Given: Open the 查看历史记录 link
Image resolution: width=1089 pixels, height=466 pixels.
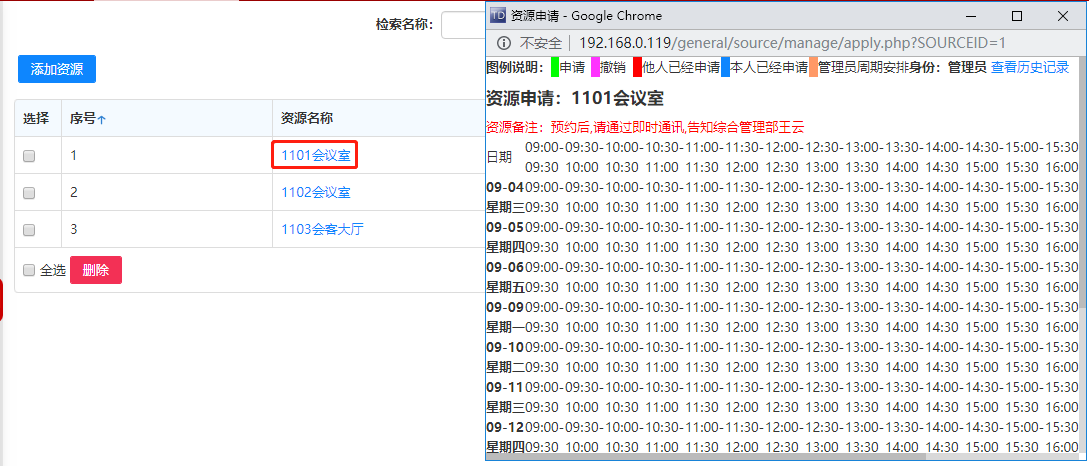Looking at the screenshot, I should coord(1029,67).
